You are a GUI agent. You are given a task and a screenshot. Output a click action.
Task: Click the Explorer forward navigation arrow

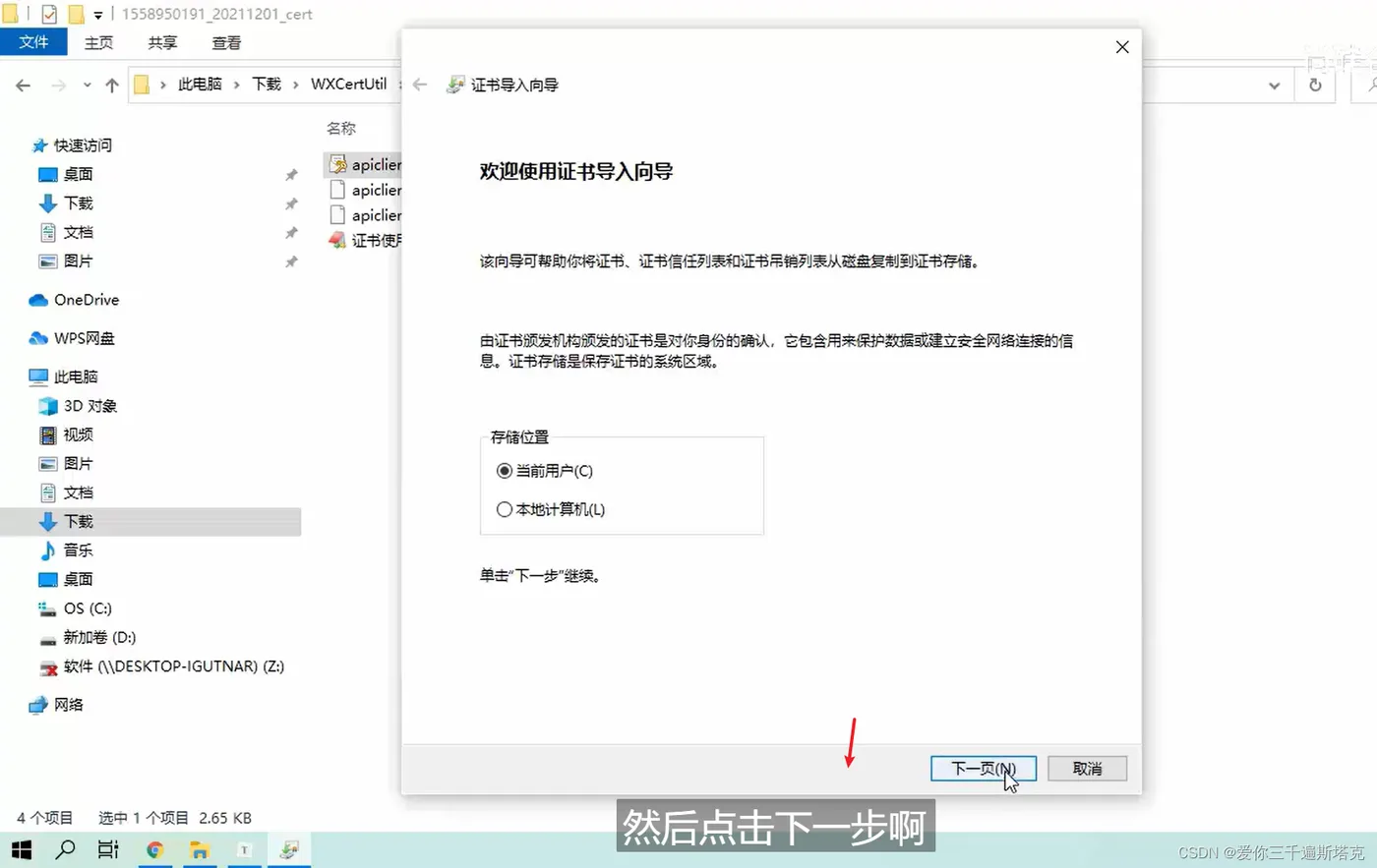59,86
